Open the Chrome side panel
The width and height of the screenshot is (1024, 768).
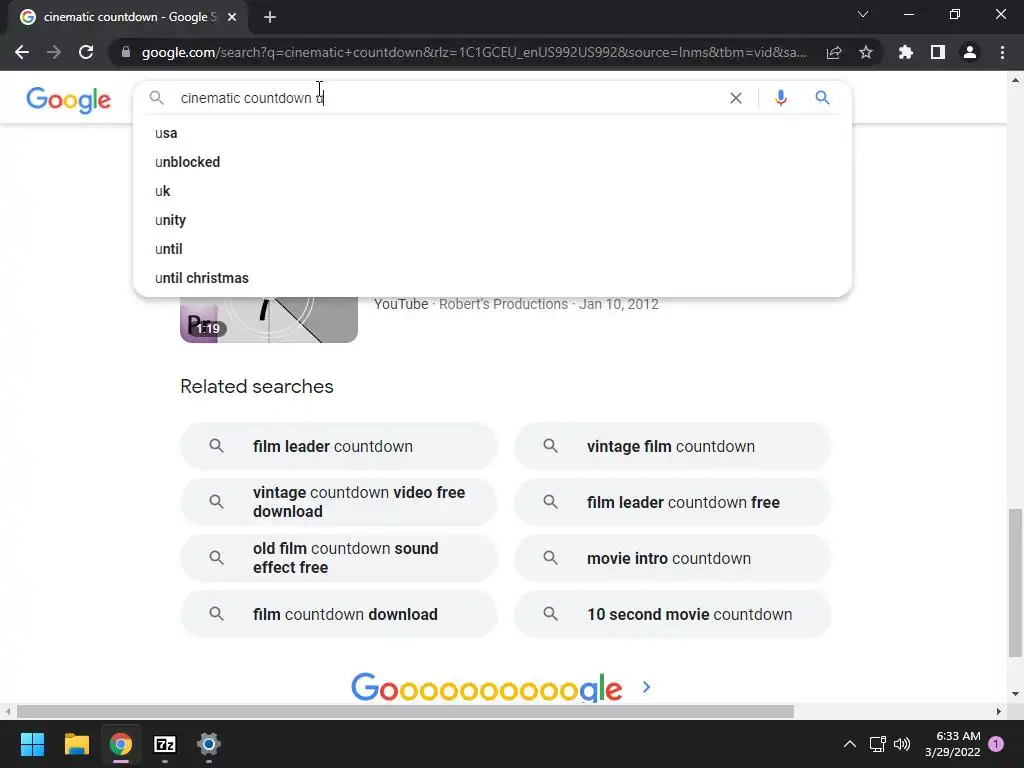(x=937, y=52)
